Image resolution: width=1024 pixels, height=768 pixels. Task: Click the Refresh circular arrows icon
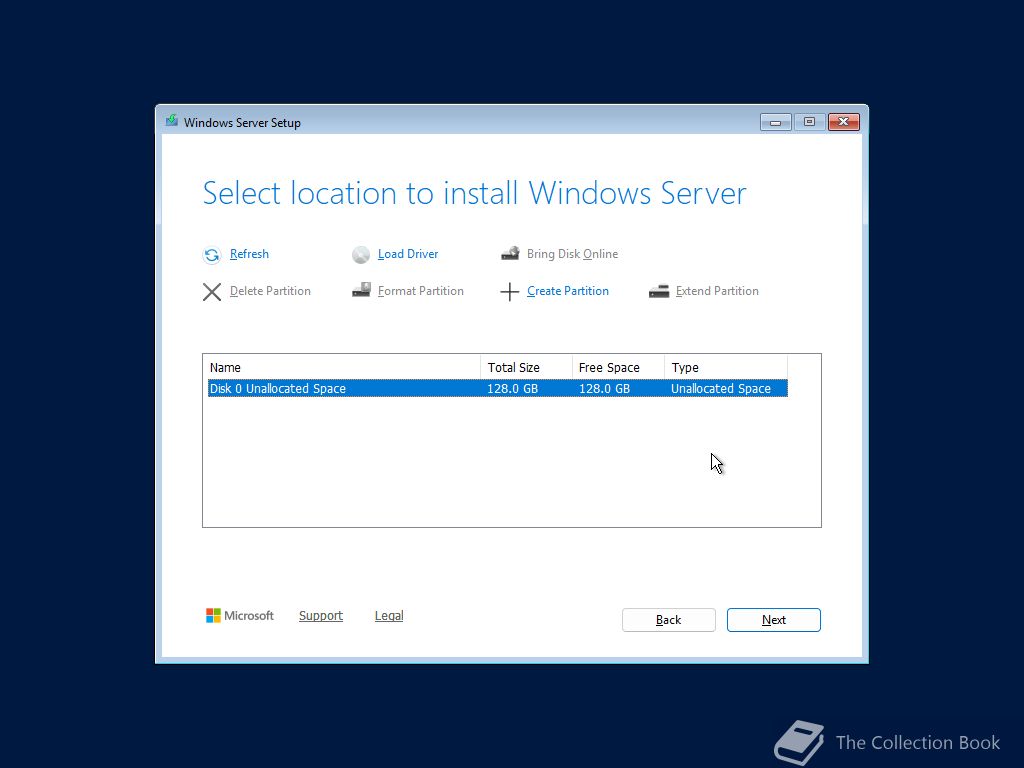click(x=212, y=255)
